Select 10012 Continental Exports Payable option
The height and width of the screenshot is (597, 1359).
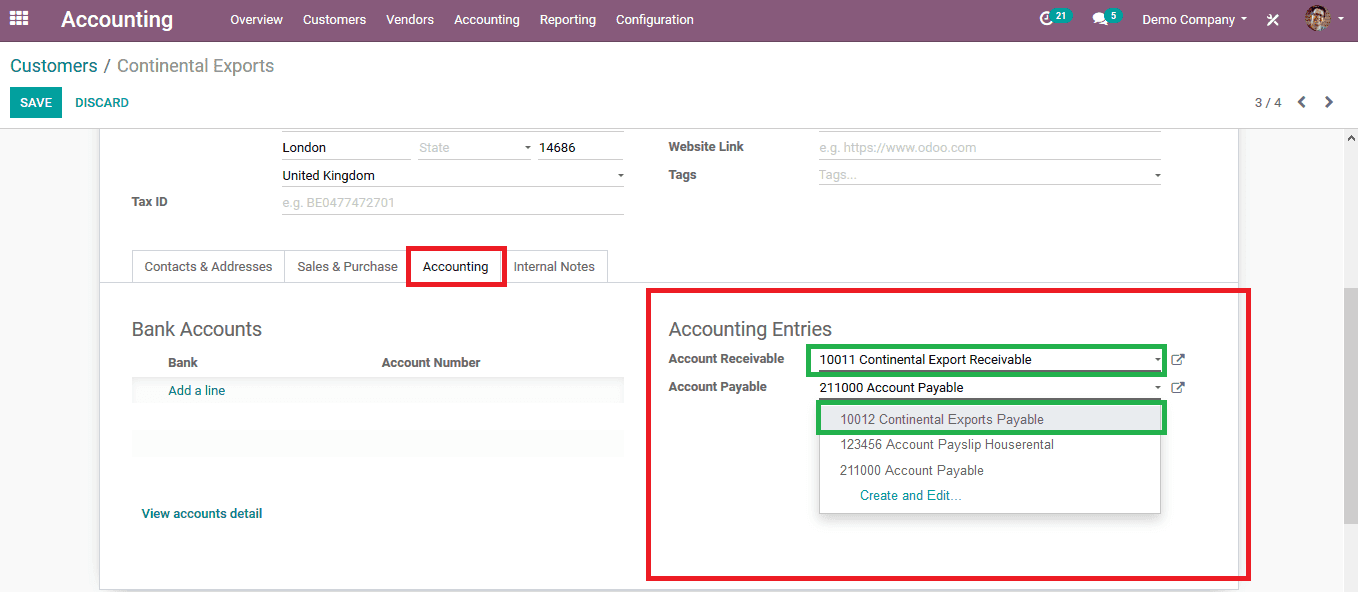[990, 419]
